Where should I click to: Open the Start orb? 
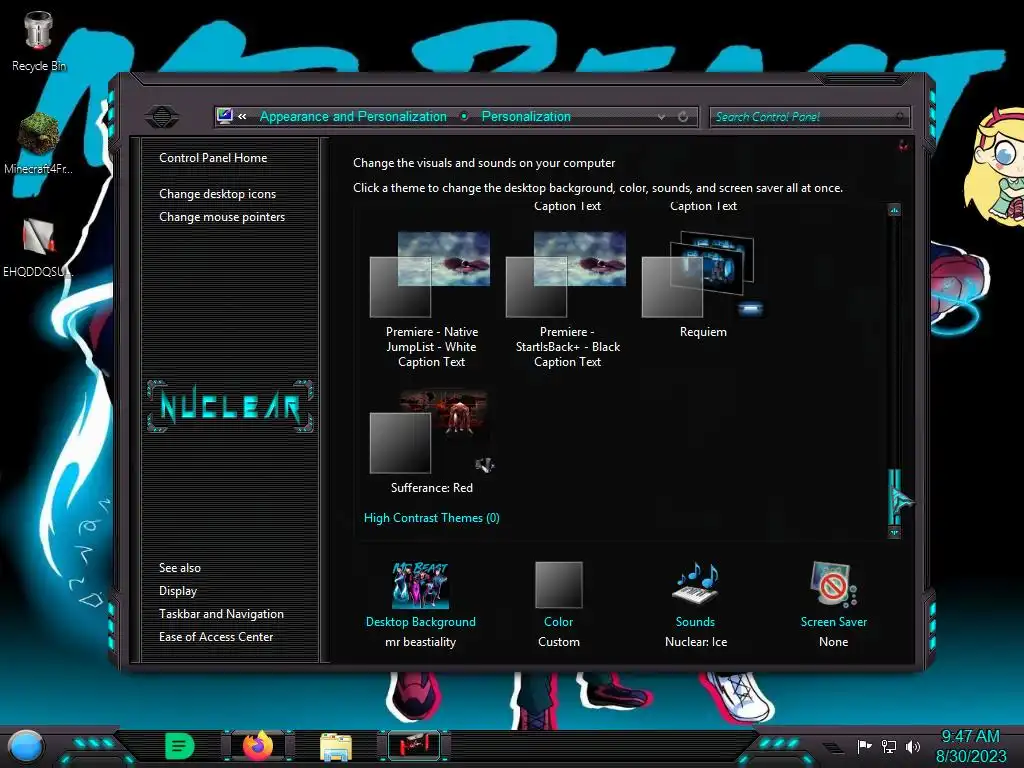[x=26, y=746]
